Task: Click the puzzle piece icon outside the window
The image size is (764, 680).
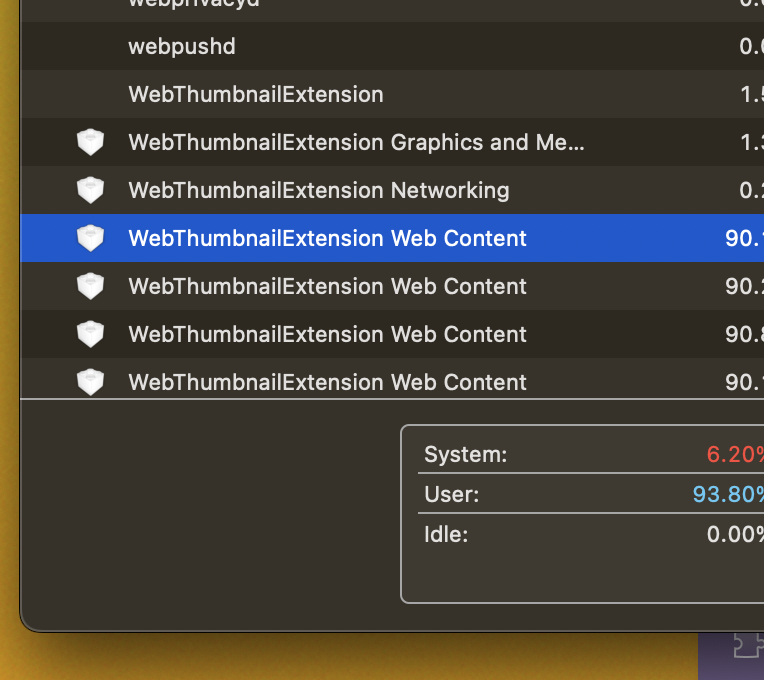Action: 747,646
